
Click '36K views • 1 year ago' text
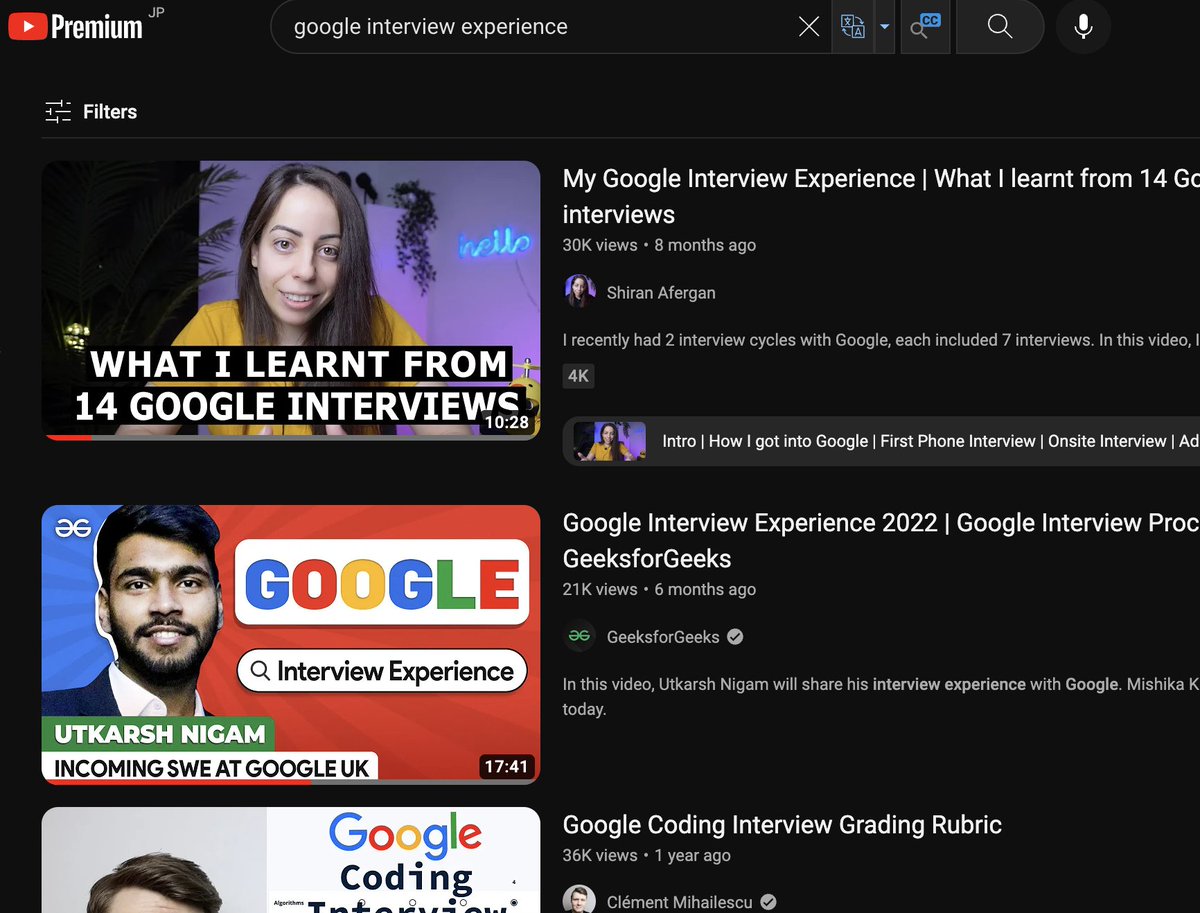(x=647, y=855)
